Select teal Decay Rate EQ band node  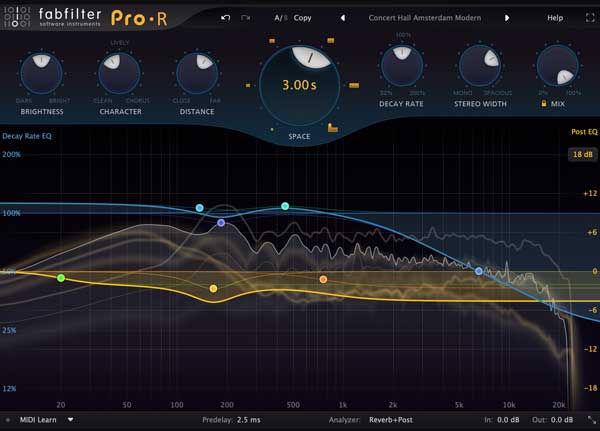[285, 206]
